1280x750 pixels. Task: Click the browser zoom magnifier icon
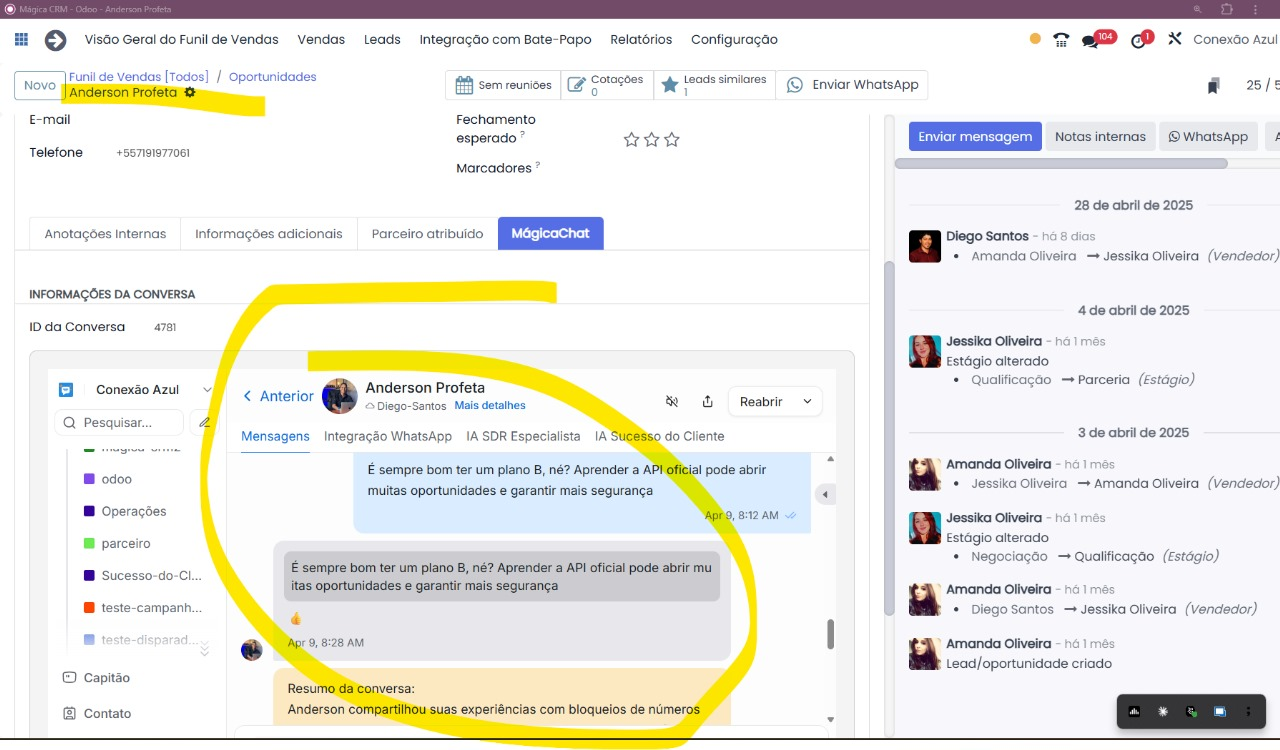coord(1197,9)
